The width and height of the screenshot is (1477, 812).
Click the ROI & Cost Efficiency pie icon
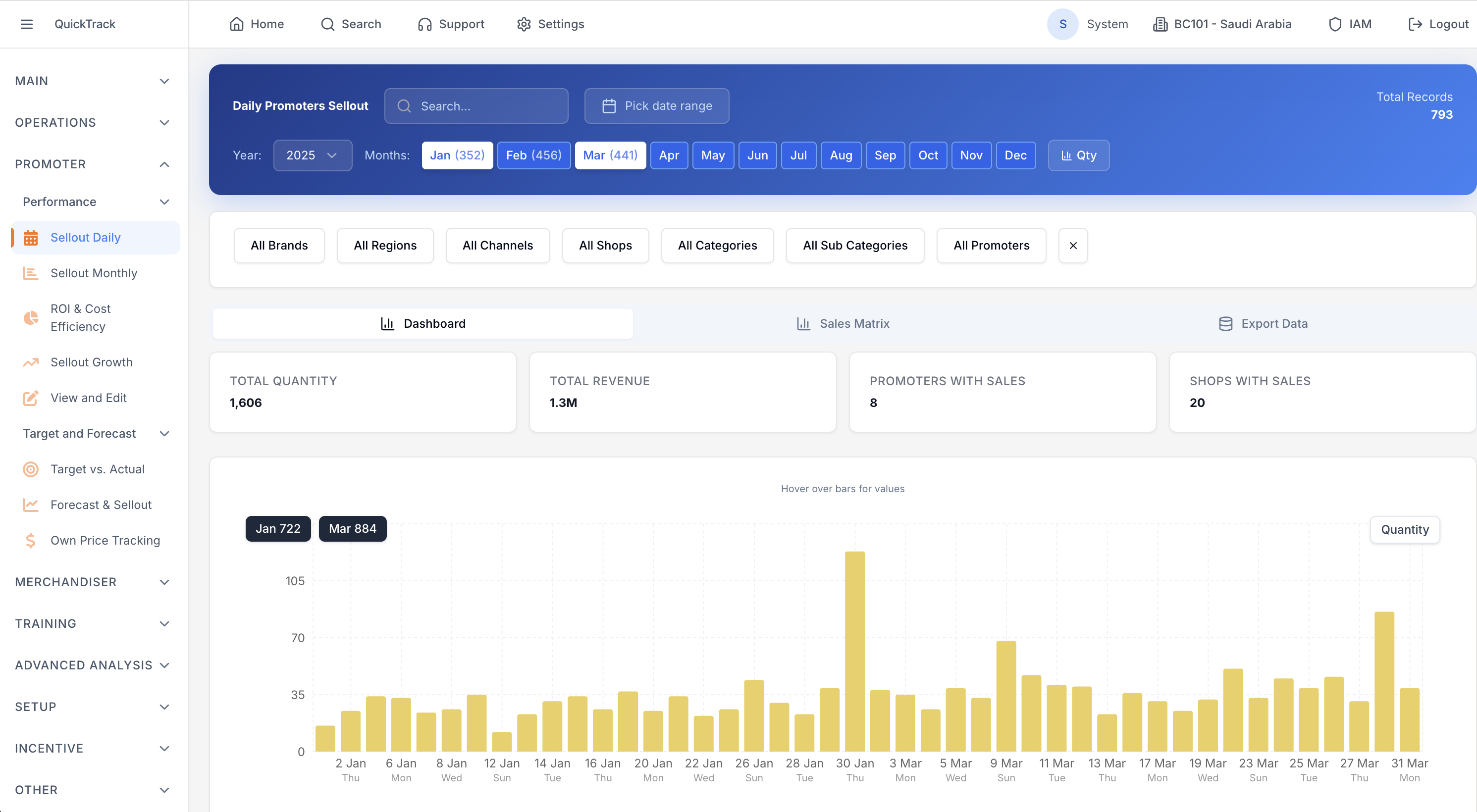[30, 317]
